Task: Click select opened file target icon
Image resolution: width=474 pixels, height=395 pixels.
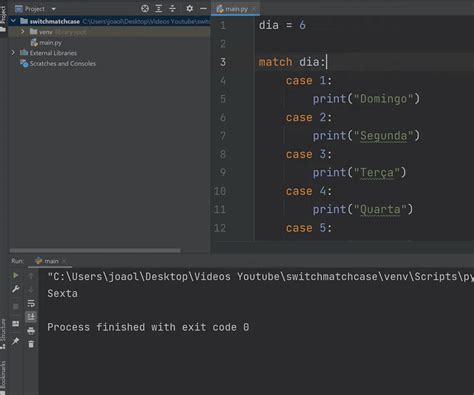Action: coord(145,9)
